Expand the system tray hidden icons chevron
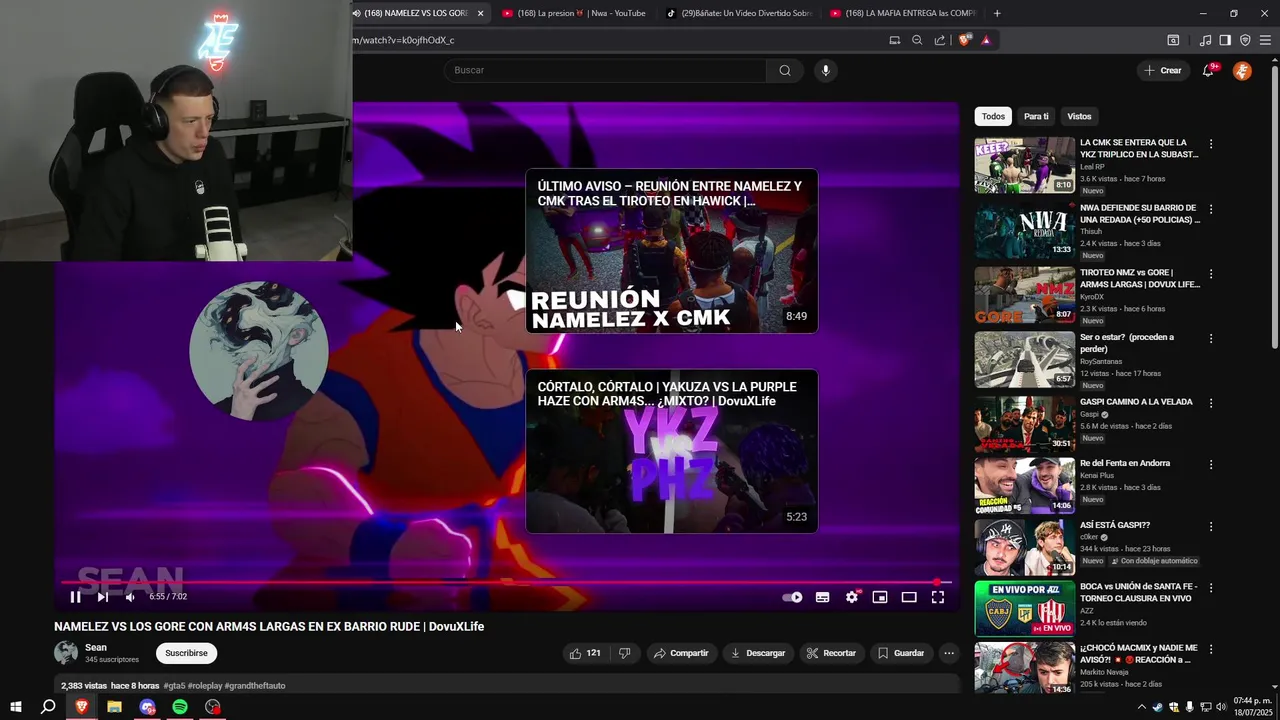Viewport: 1280px width, 720px height. [x=1142, y=707]
